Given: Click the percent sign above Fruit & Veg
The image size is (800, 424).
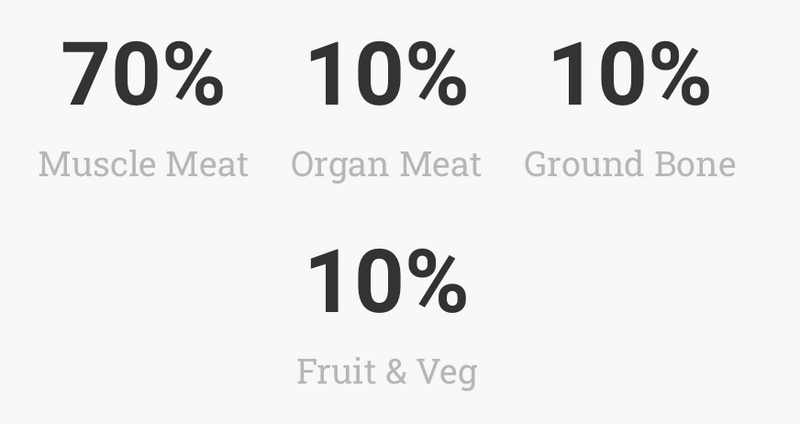Looking at the screenshot, I should click(x=437, y=281).
